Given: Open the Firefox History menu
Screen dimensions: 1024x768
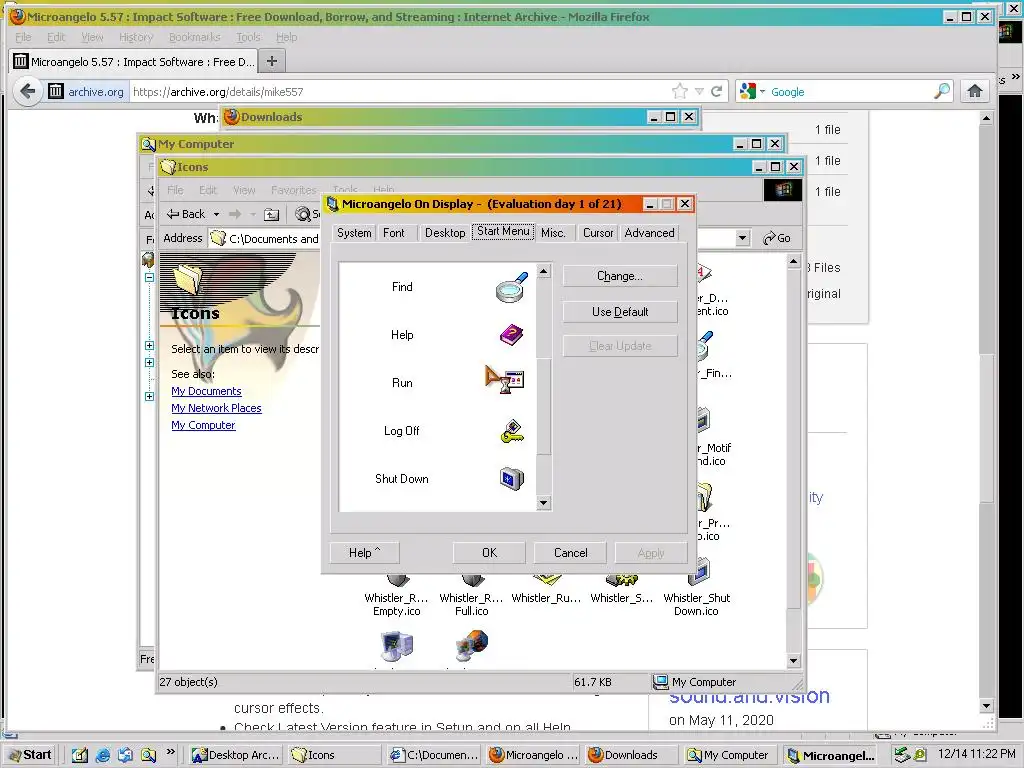Looking at the screenshot, I should click(136, 37).
